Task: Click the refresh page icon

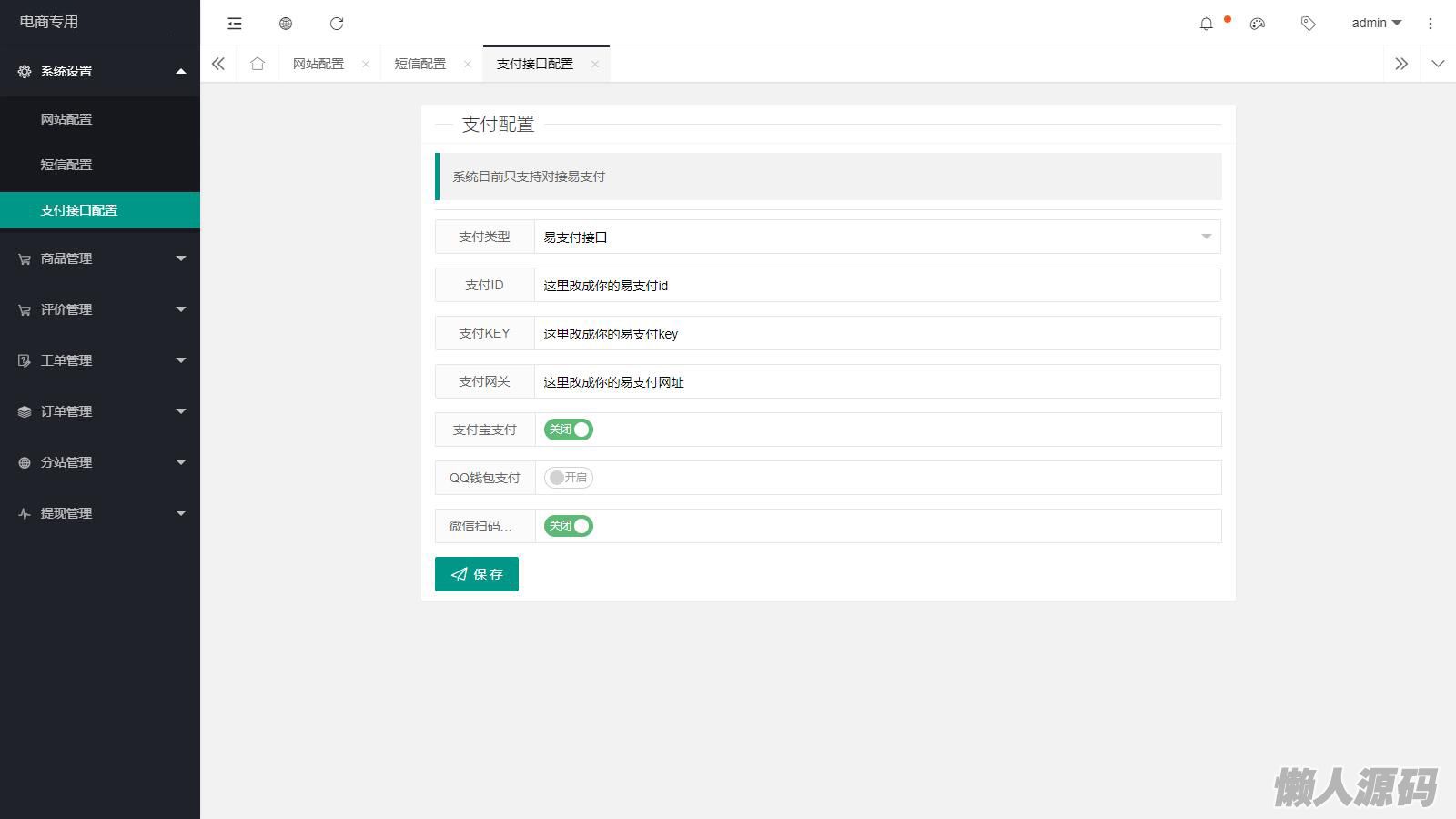Action: coord(337,24)
